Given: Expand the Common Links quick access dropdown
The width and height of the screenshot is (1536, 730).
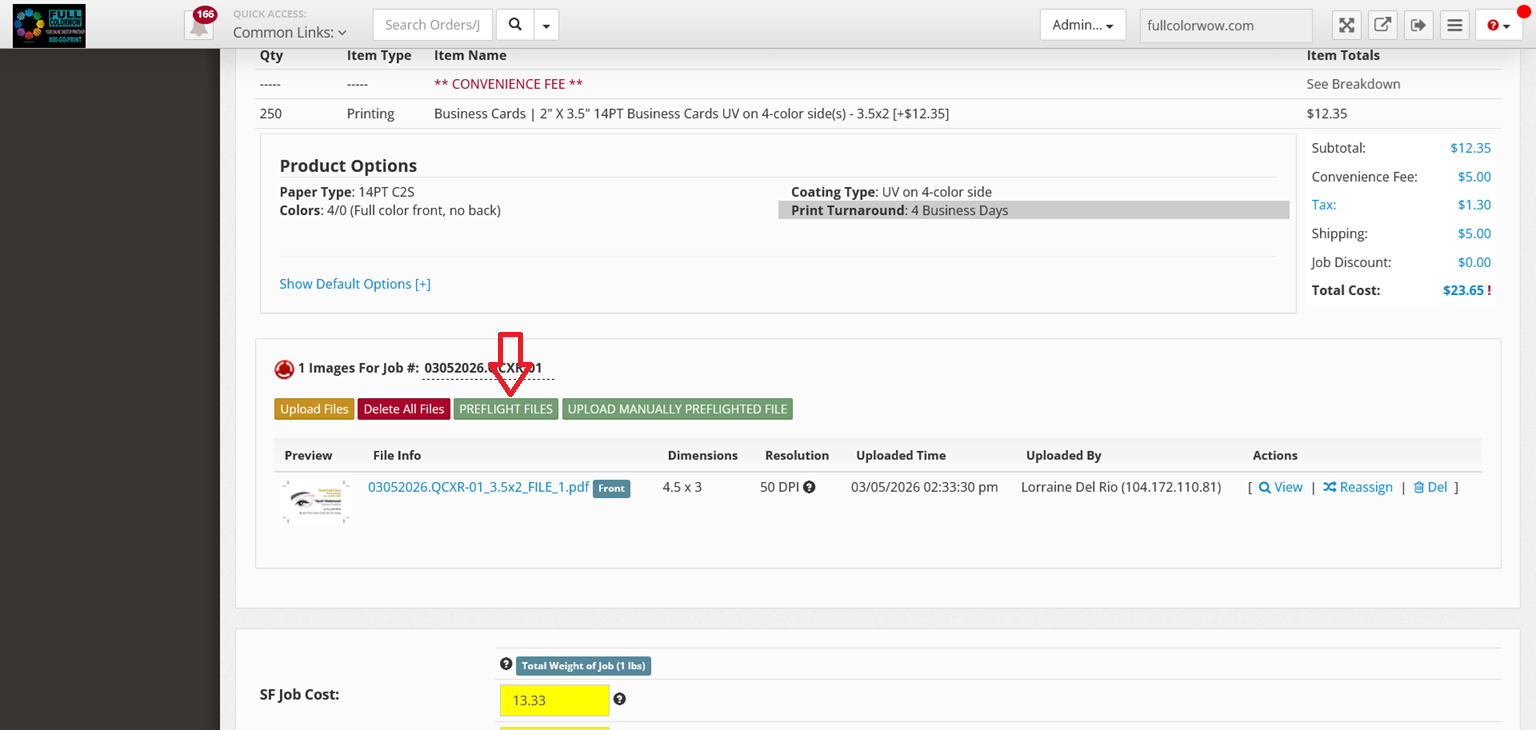Looking at the screenshot, I should tap(289, 32).
